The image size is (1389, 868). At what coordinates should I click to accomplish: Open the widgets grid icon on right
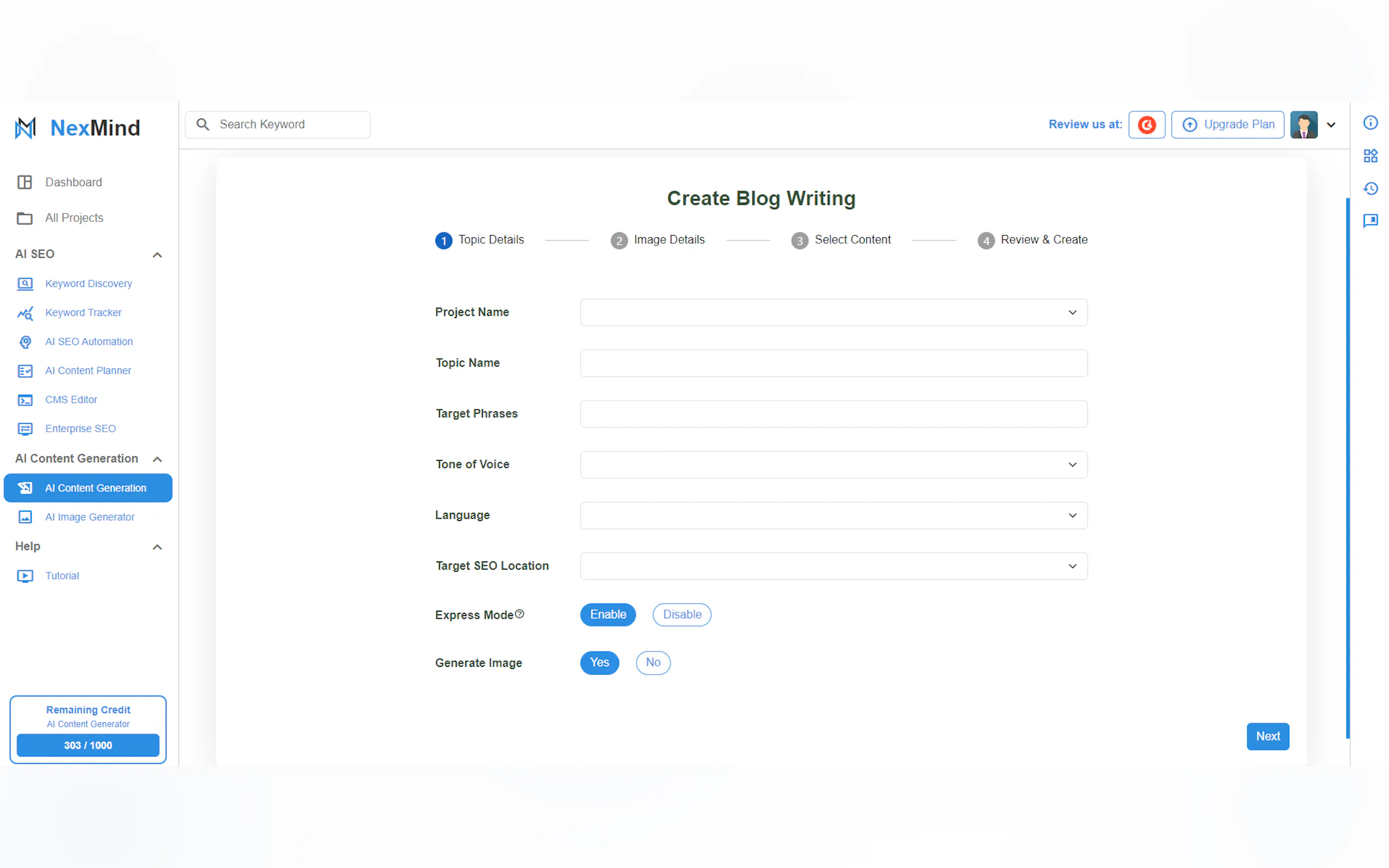pos(1370,156)
